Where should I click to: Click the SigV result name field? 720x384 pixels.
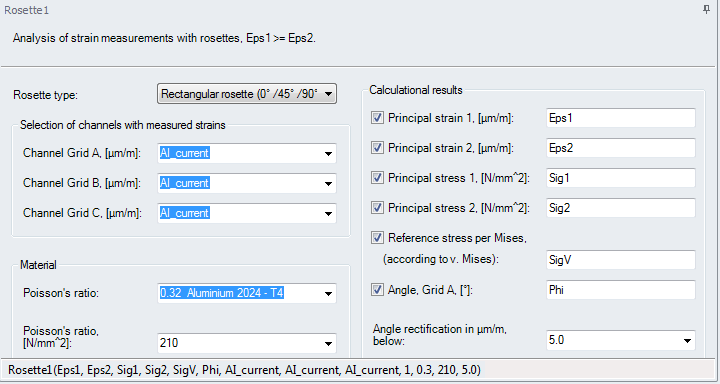(621, 260)
